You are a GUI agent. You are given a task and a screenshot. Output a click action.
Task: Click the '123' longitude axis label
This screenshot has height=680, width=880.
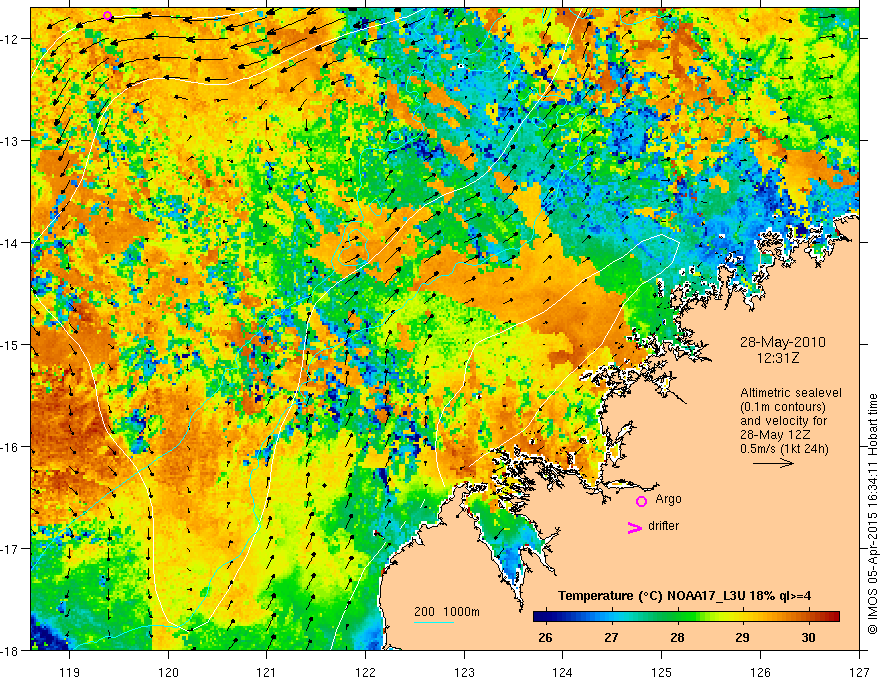(x=464, y=672)
